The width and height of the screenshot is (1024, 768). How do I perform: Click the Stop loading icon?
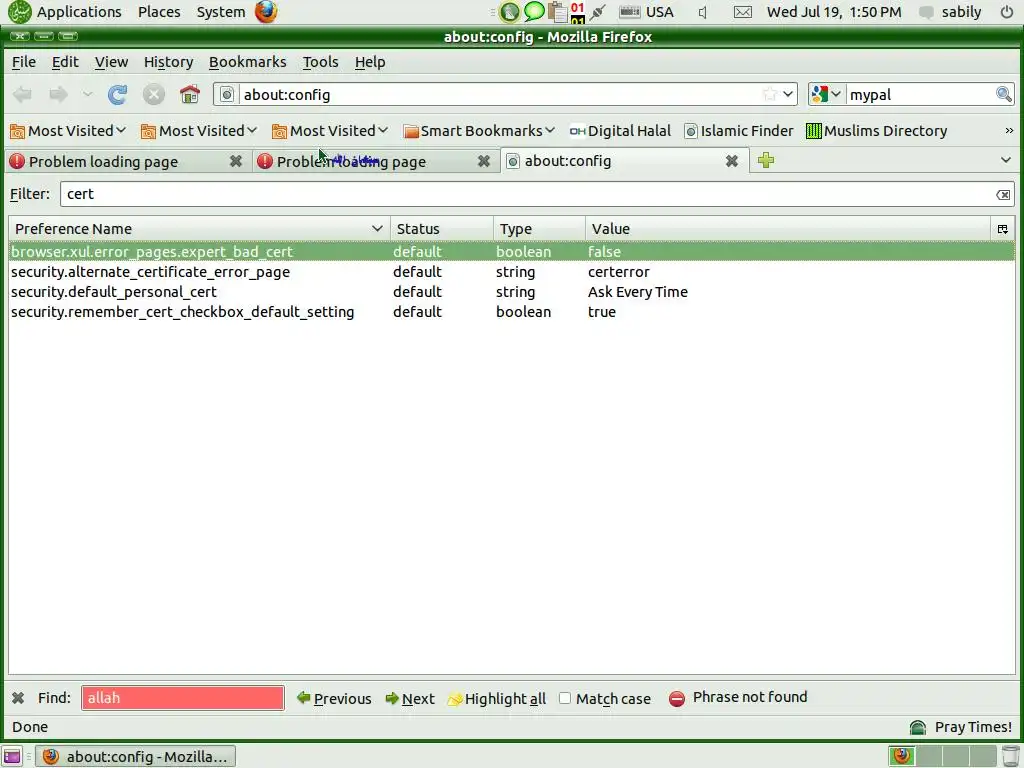[154, 95]
